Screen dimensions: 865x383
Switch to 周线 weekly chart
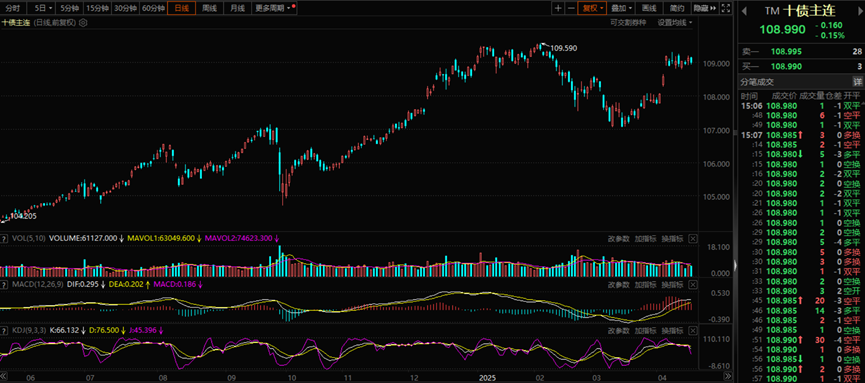[x=209, y=8]
